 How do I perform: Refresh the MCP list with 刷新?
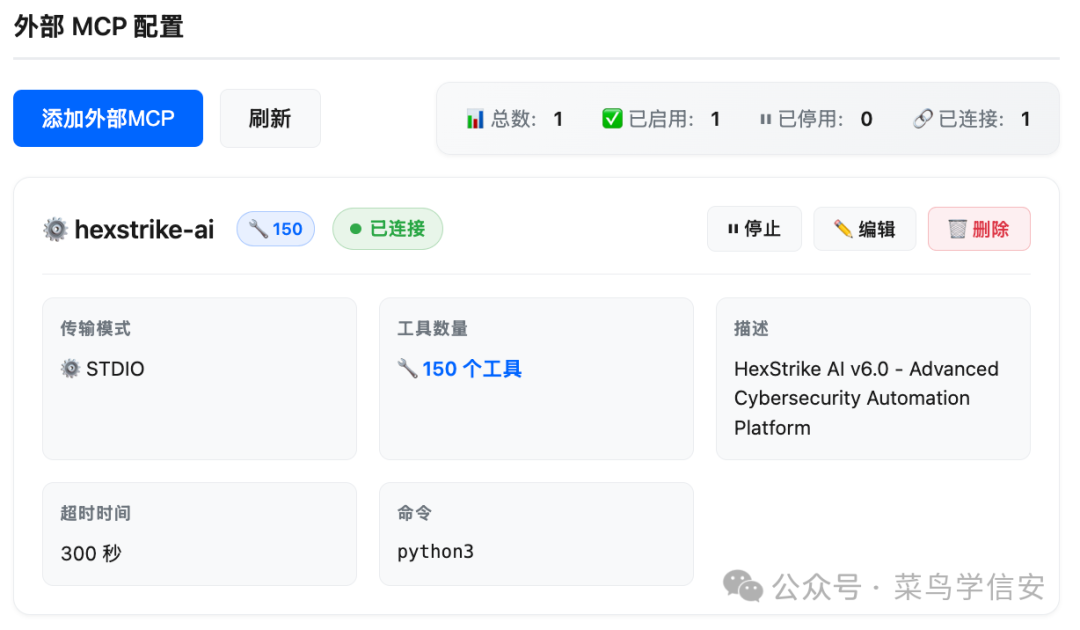pos(270,118)
